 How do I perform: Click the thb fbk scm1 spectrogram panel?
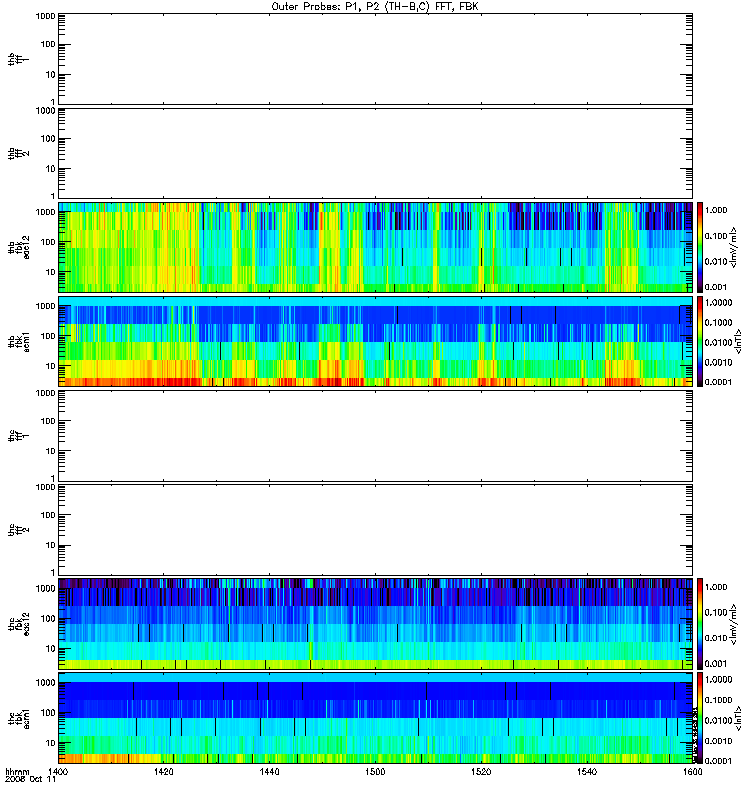coord(375,341)
